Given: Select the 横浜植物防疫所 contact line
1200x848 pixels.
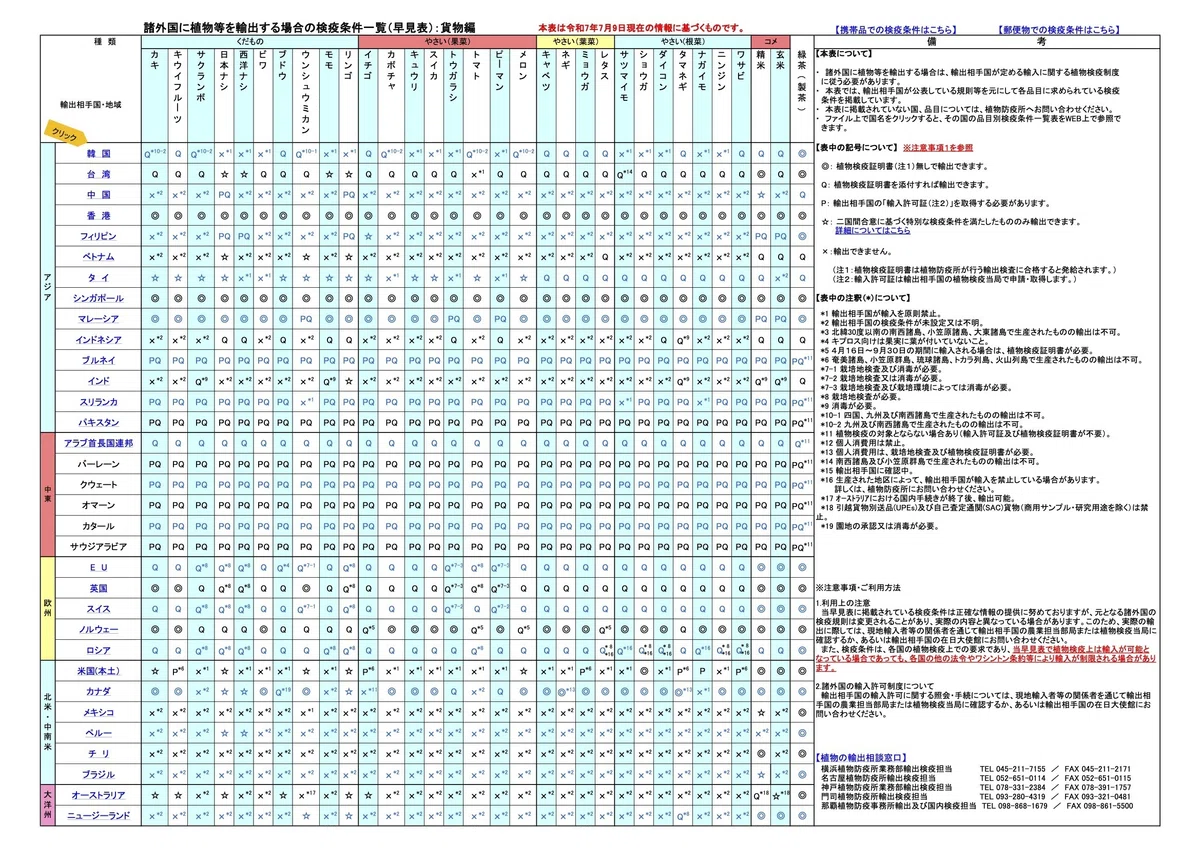Looking at the screenshot, I should (975, 769).
